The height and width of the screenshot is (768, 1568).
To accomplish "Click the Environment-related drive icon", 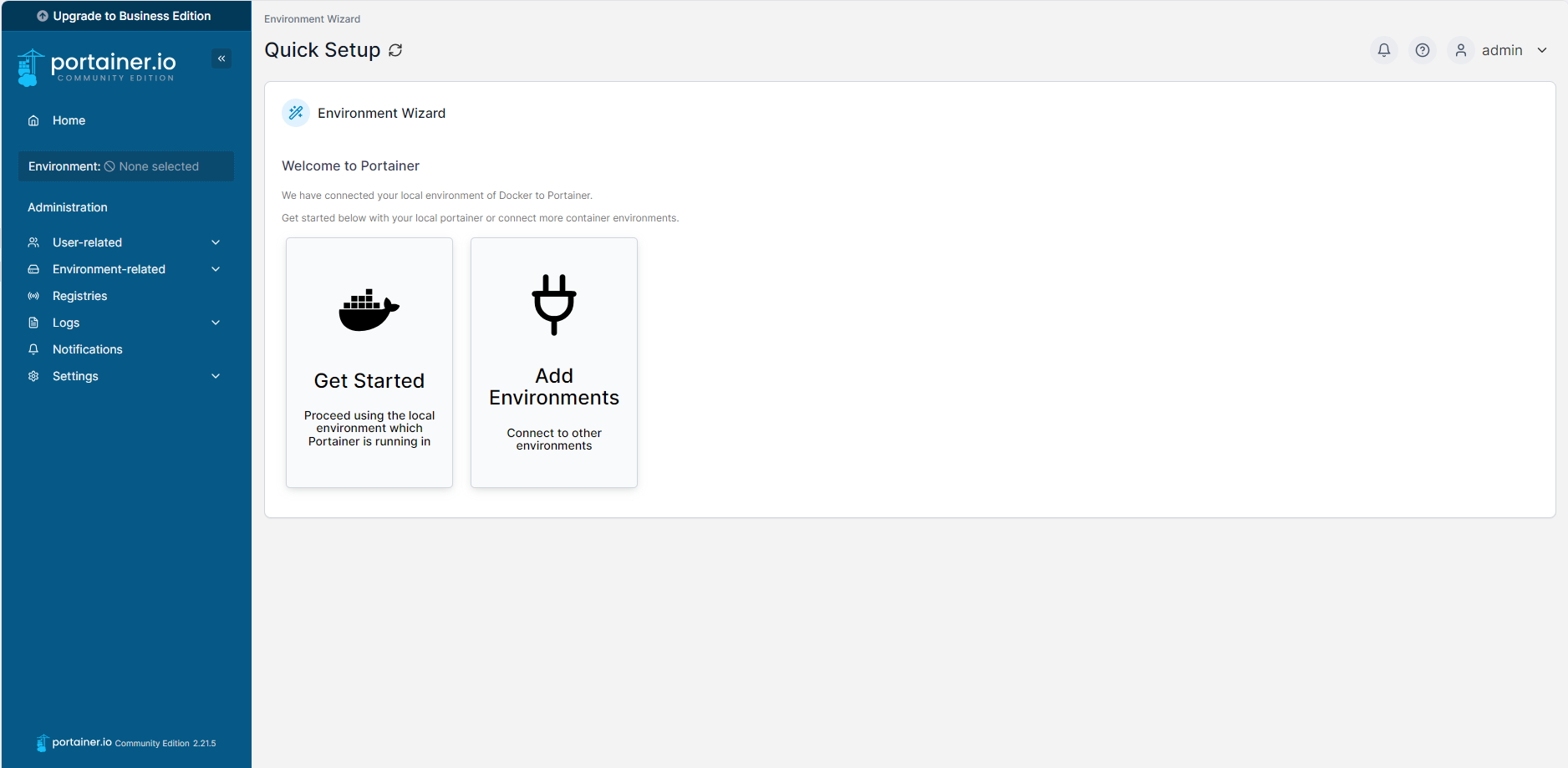I will click(33, 269).
